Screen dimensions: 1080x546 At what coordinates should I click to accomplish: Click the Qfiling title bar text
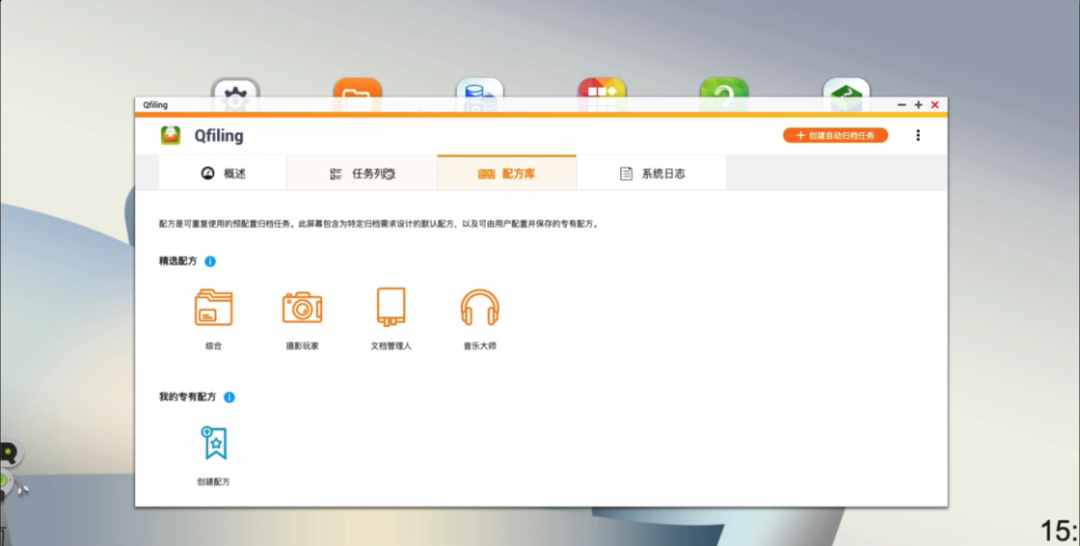click(155, 105)
